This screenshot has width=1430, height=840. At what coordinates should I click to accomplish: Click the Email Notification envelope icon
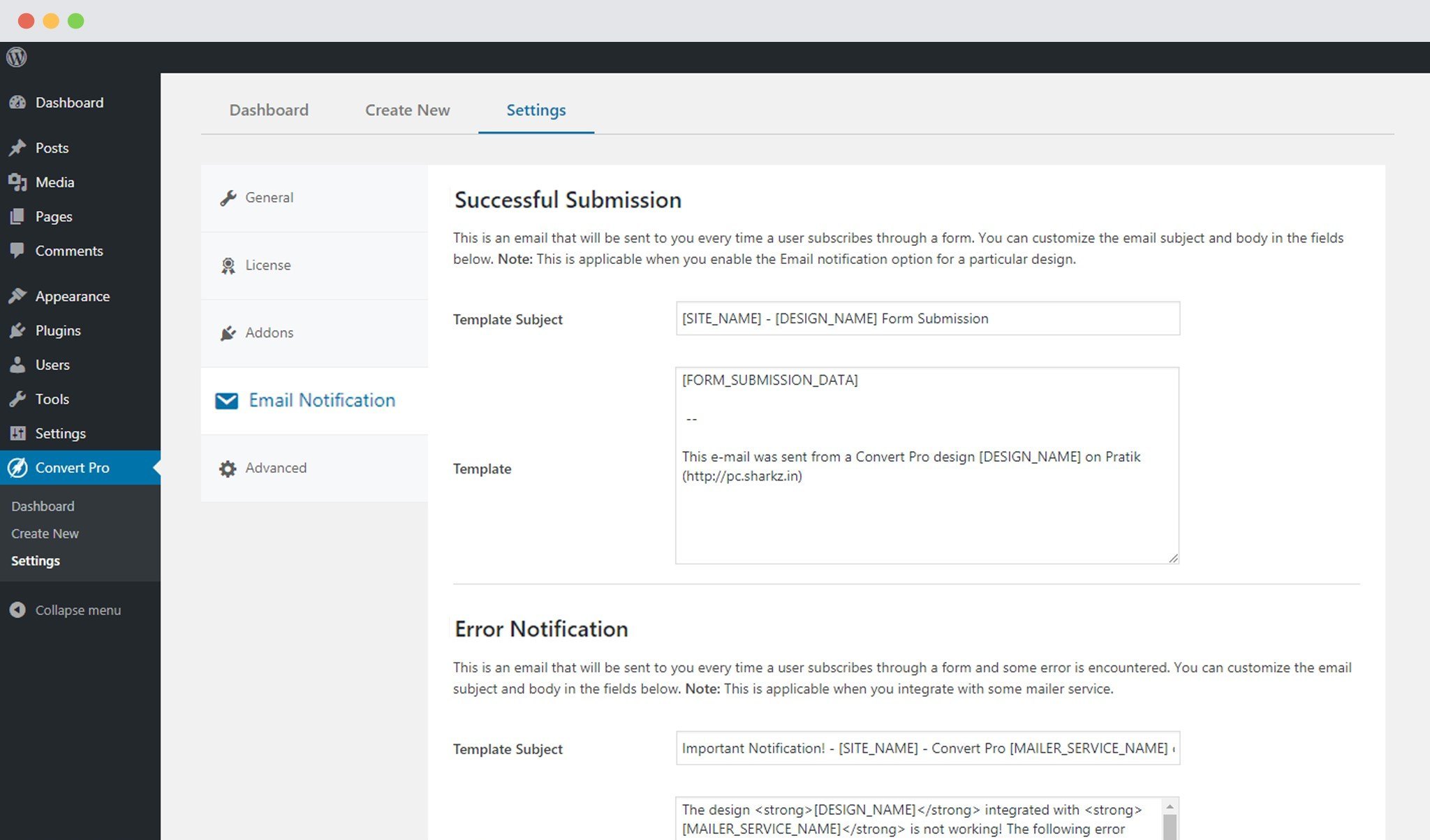point(226,401)
